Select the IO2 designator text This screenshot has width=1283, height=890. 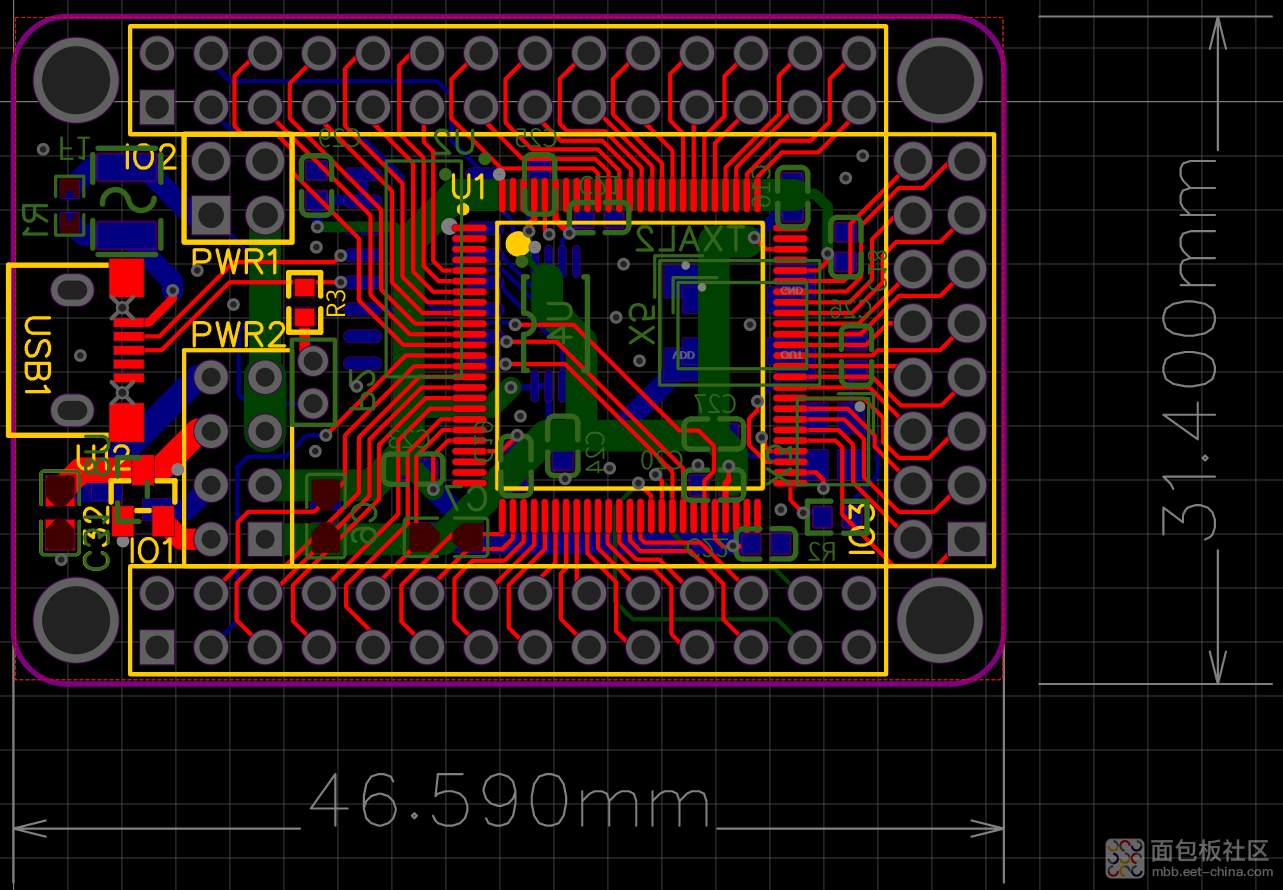tap(150, 156)
